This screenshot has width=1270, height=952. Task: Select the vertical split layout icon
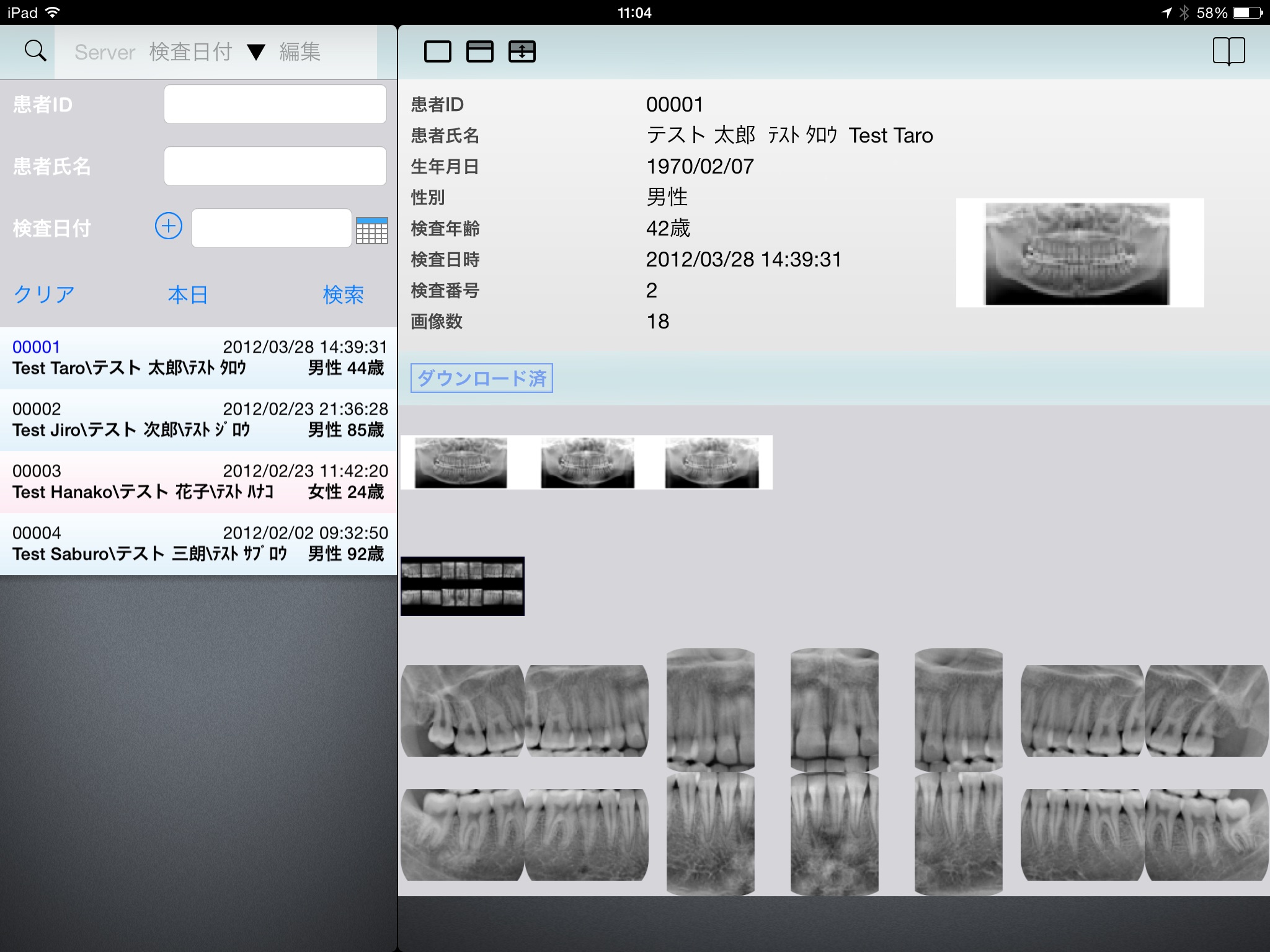[522, 51]
